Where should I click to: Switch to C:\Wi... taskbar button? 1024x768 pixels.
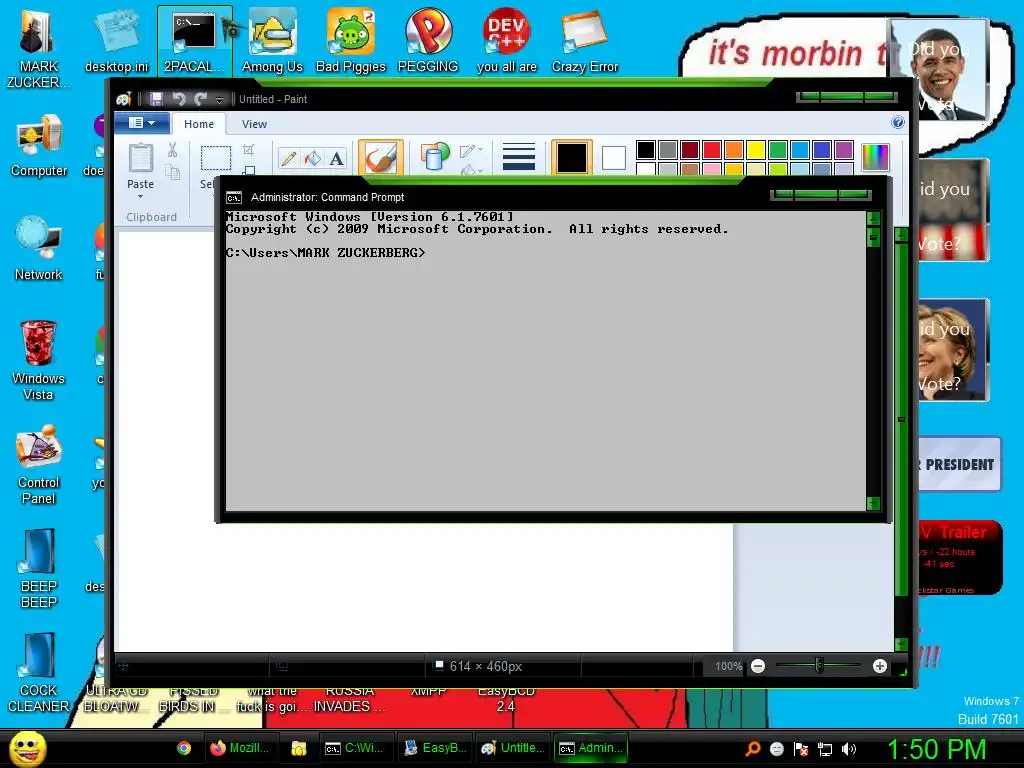355,748
